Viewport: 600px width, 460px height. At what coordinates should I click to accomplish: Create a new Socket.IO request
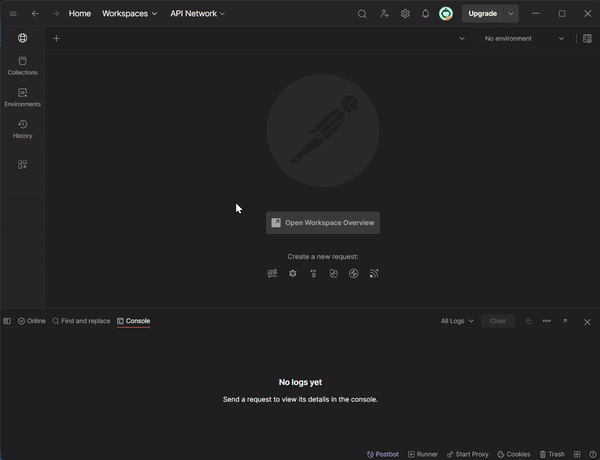coord(354,273)
